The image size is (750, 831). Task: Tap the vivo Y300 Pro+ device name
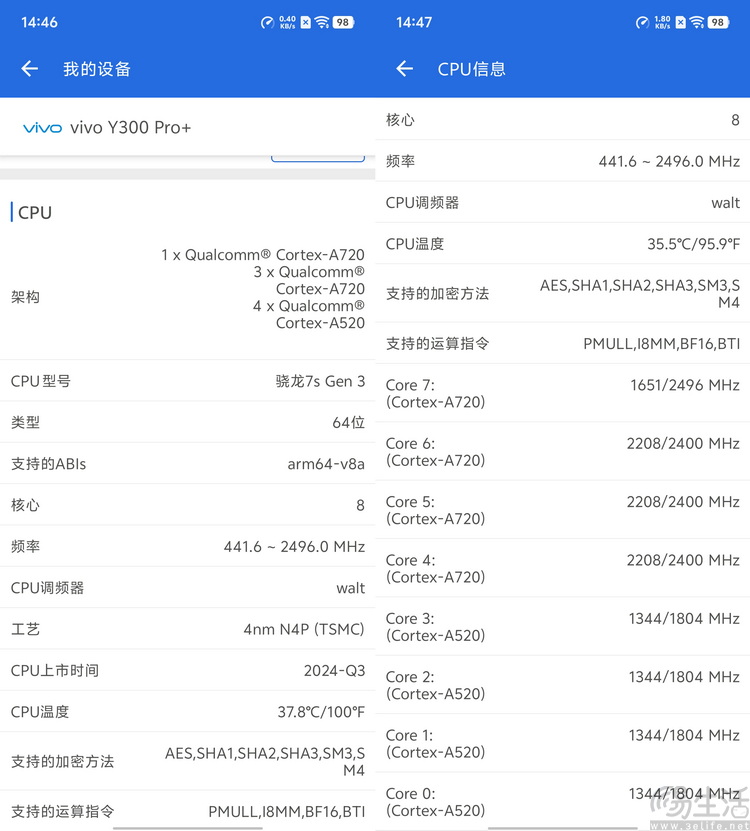130,128
